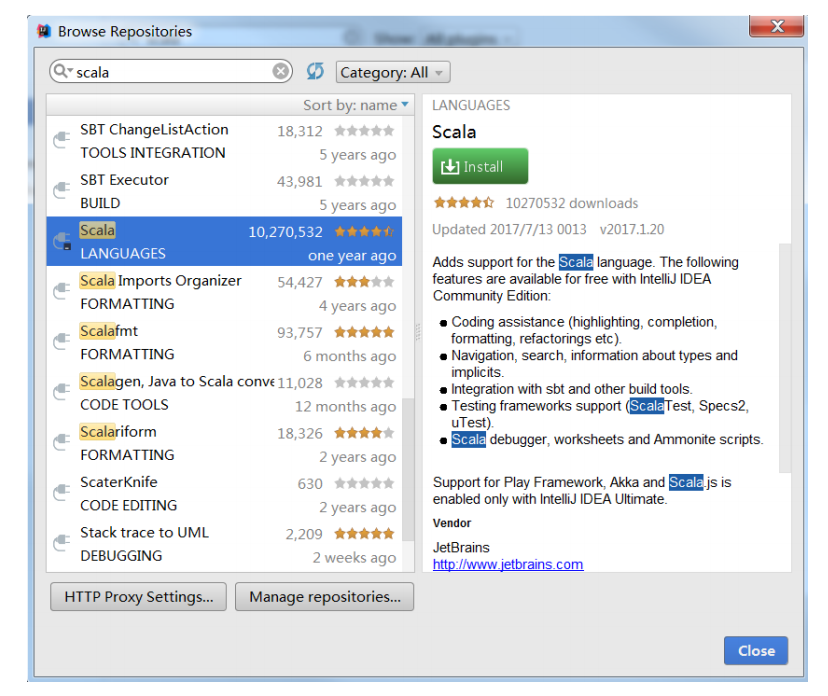828x696 pixels.
Task: Click the Scalariform plugin icon
Action: pyautogui.click(x=62, y=442)
